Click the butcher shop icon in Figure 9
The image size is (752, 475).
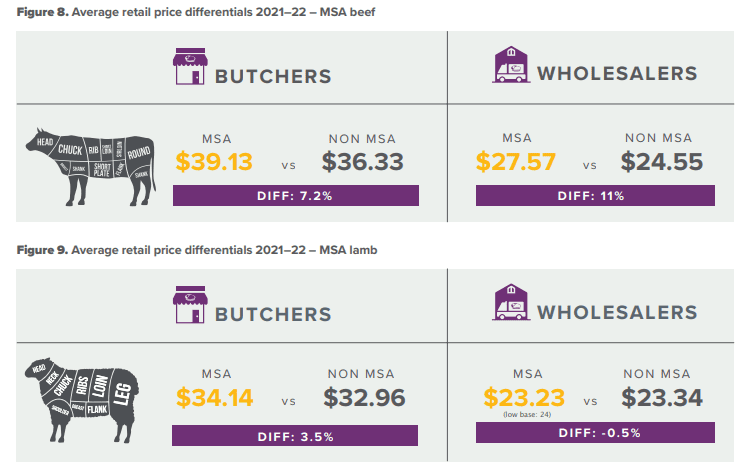190,305
